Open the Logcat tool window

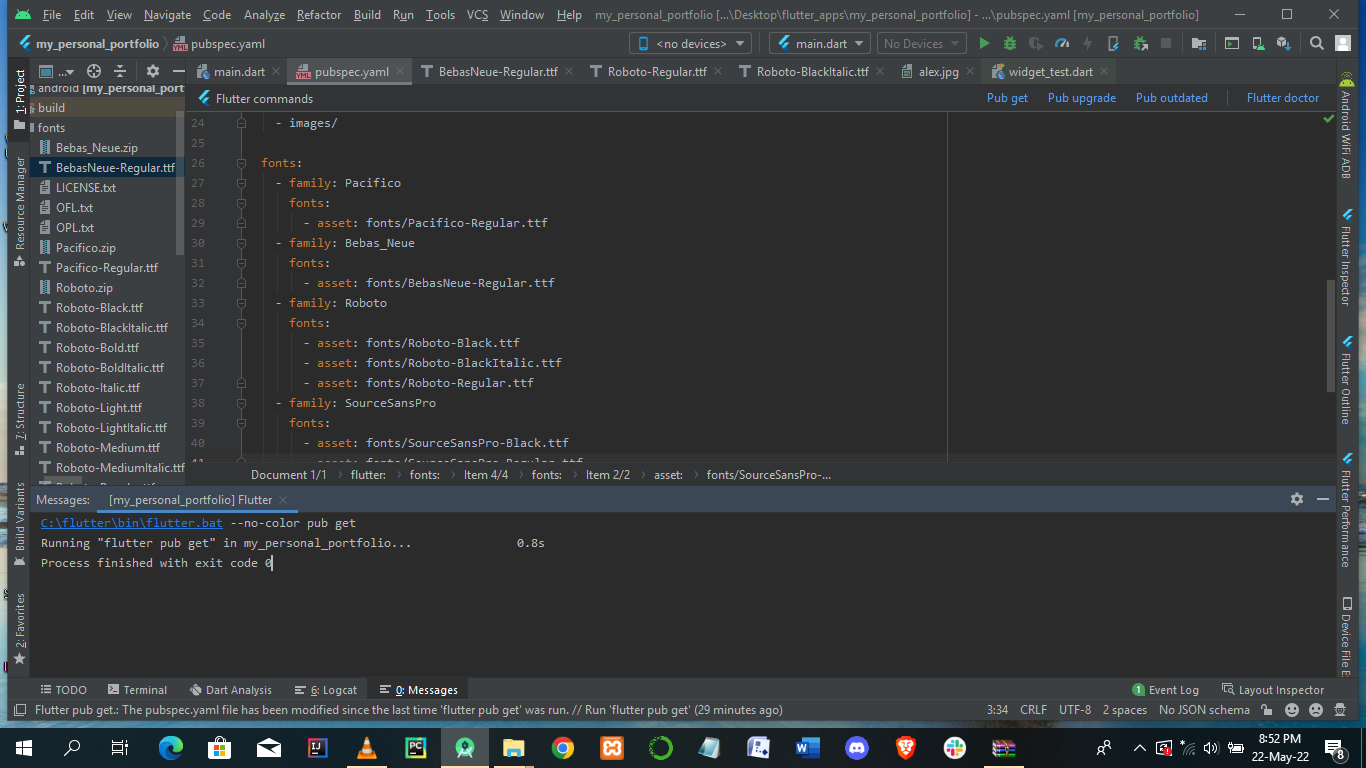tap(326, 690)
